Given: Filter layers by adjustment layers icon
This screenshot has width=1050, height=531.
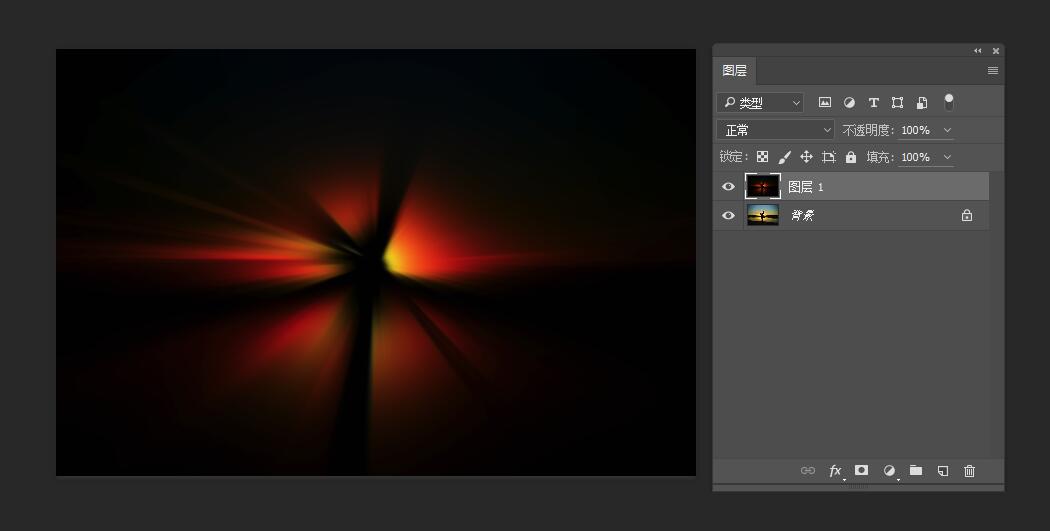Looking at the screenshot, I should pos(849,102).
